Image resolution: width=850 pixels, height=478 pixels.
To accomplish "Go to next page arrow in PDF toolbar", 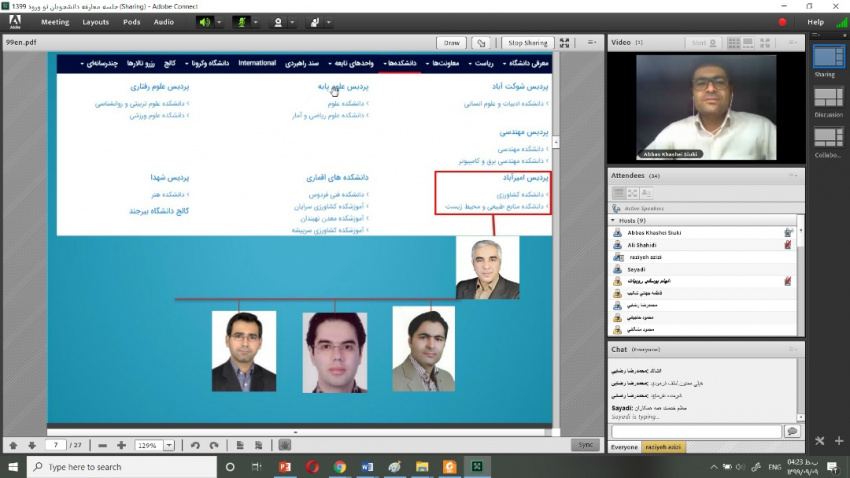I will (32, 445).
